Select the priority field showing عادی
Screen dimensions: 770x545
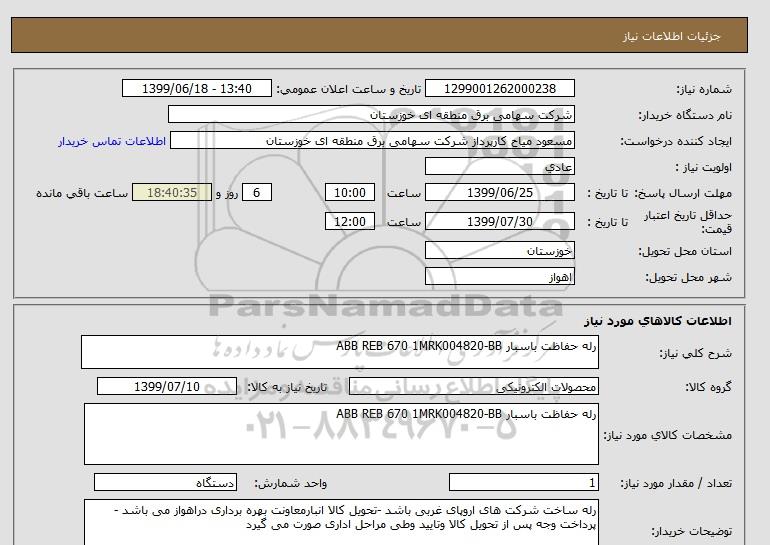click(x=501, y=167)
